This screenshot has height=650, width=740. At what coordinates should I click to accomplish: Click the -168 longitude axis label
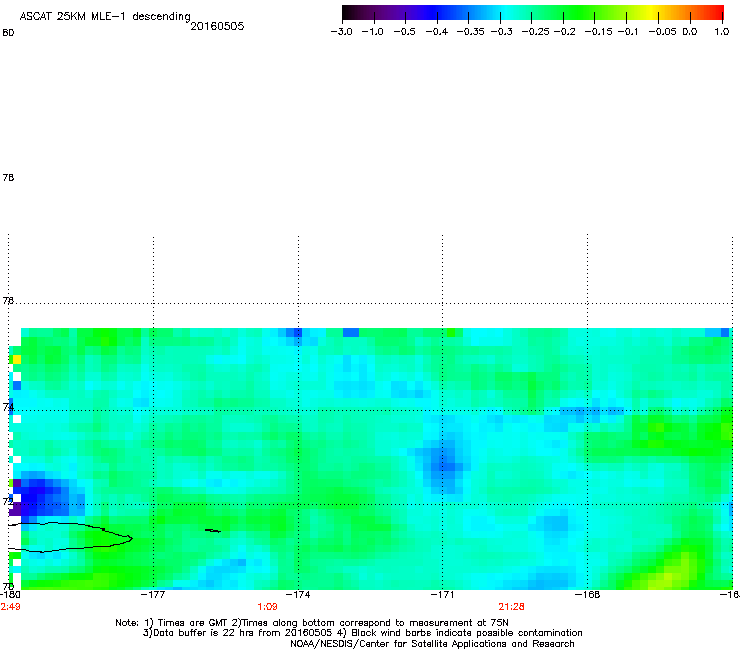(588, 594)
